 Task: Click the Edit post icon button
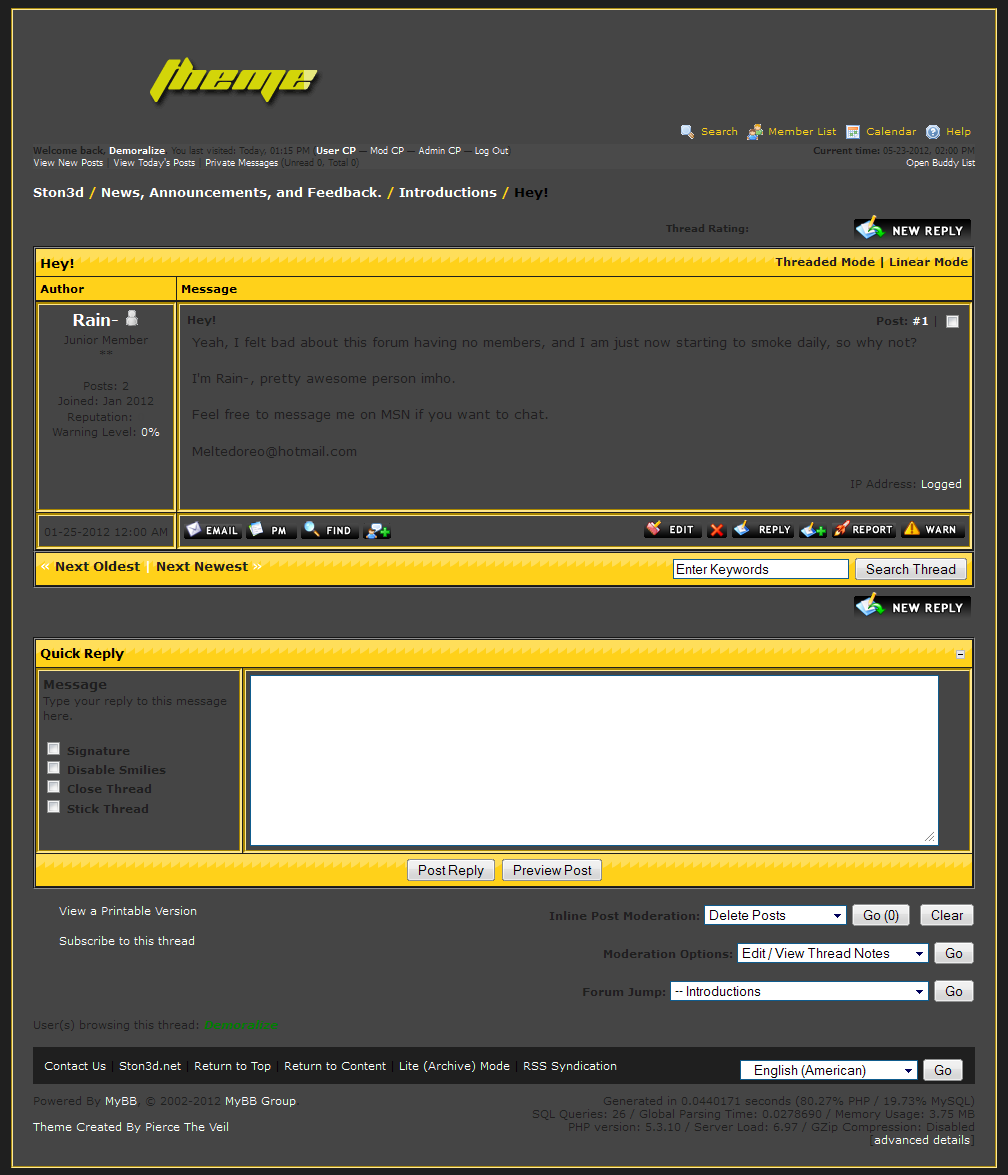[x=672, y=530]
